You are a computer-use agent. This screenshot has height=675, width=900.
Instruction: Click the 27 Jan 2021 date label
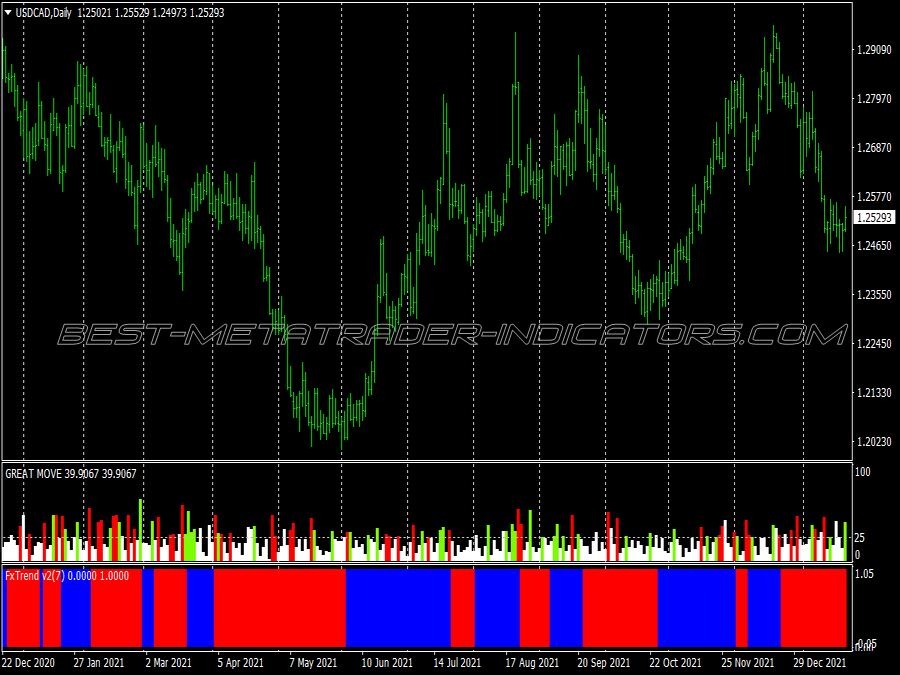[99, 663]
